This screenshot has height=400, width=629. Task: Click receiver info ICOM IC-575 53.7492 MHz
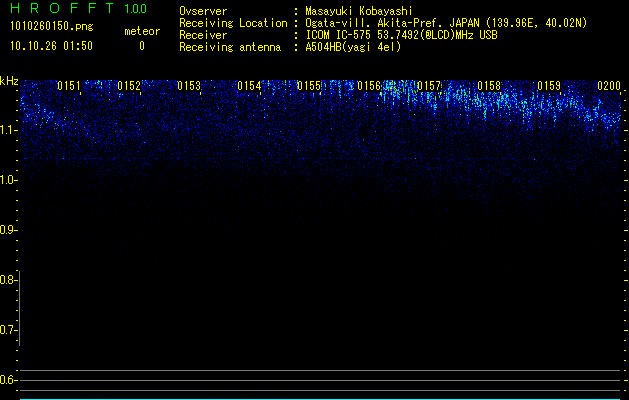401,35
